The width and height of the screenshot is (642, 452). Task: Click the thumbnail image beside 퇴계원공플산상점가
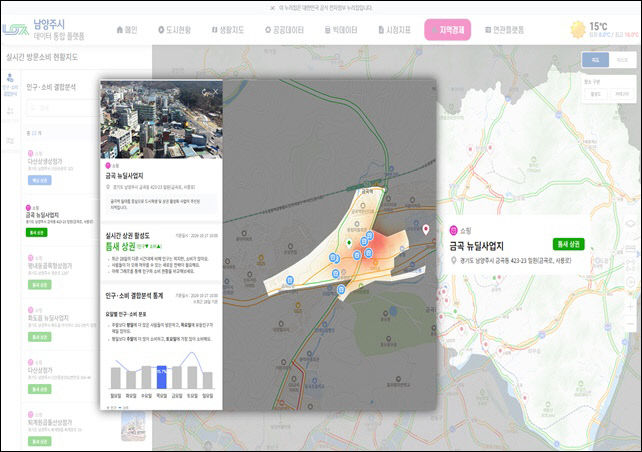[x=133, y=426]
